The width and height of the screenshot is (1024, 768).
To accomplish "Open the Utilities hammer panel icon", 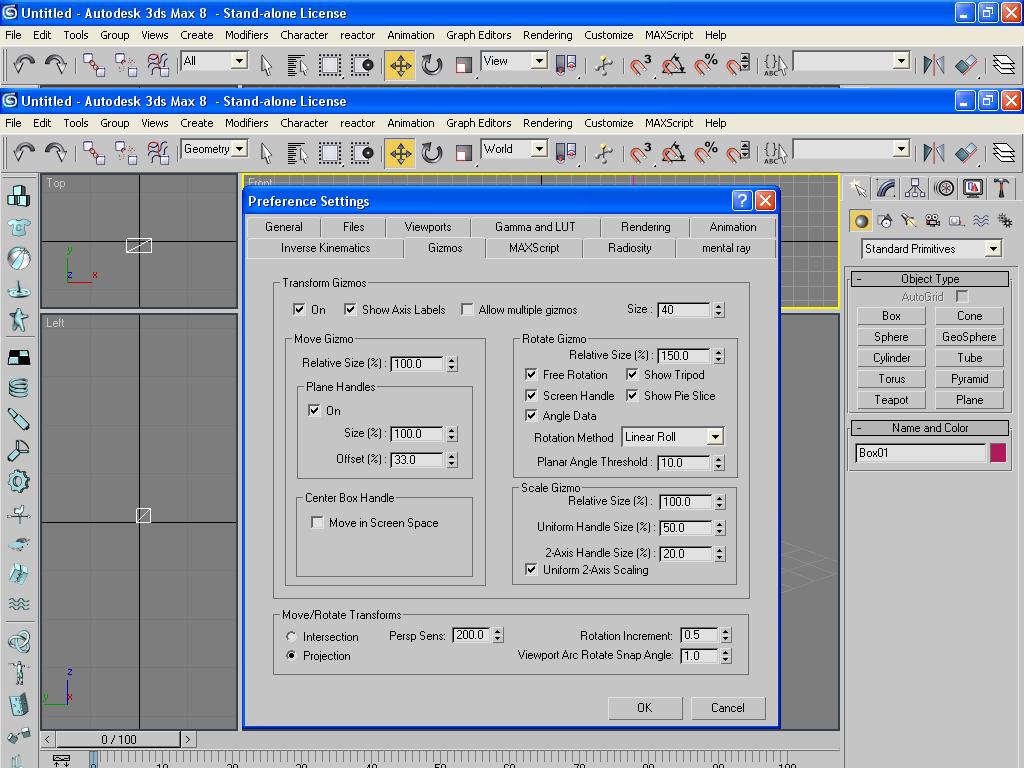I will point(1001,188).
